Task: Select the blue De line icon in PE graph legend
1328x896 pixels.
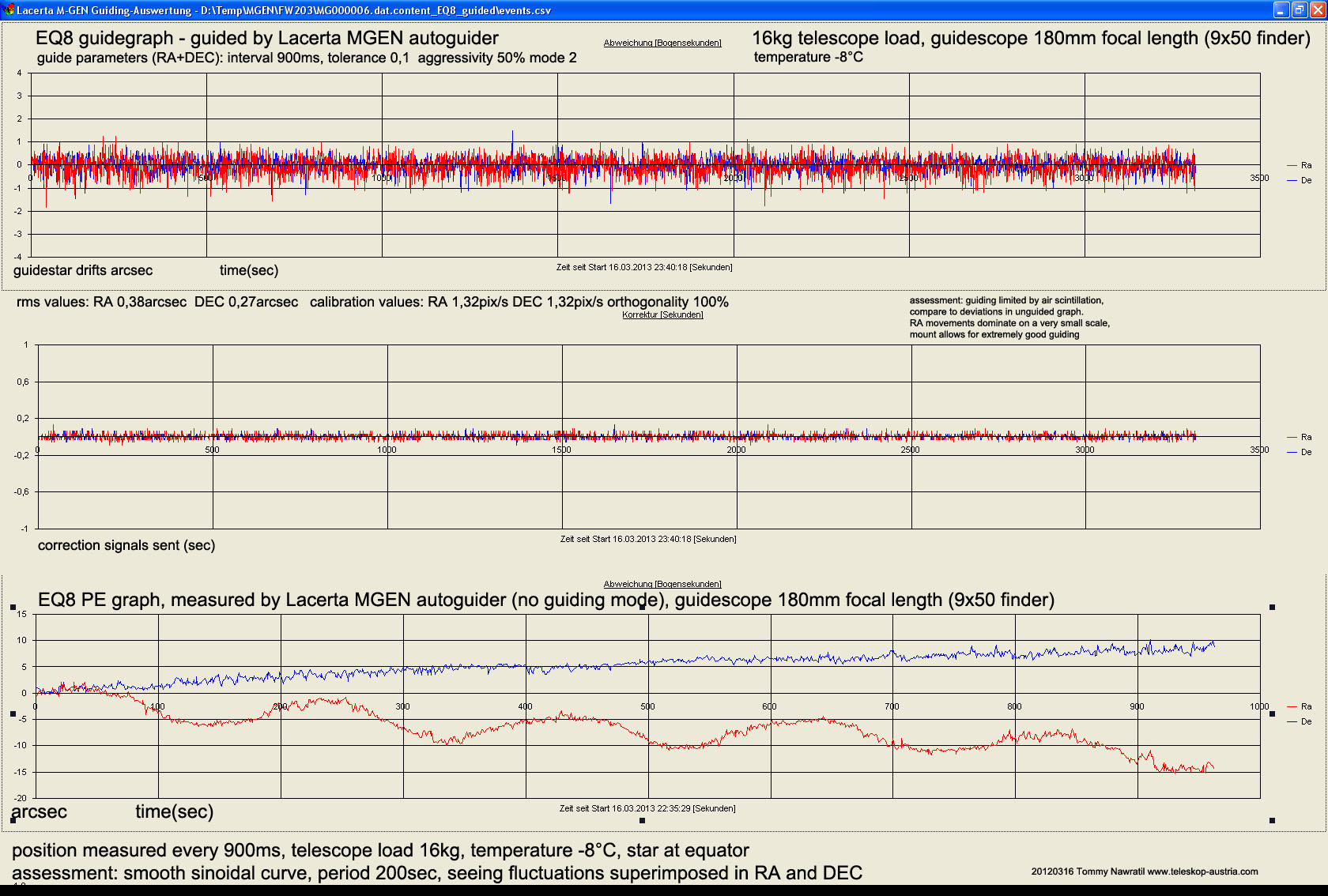Action: tap(1292, 721)
